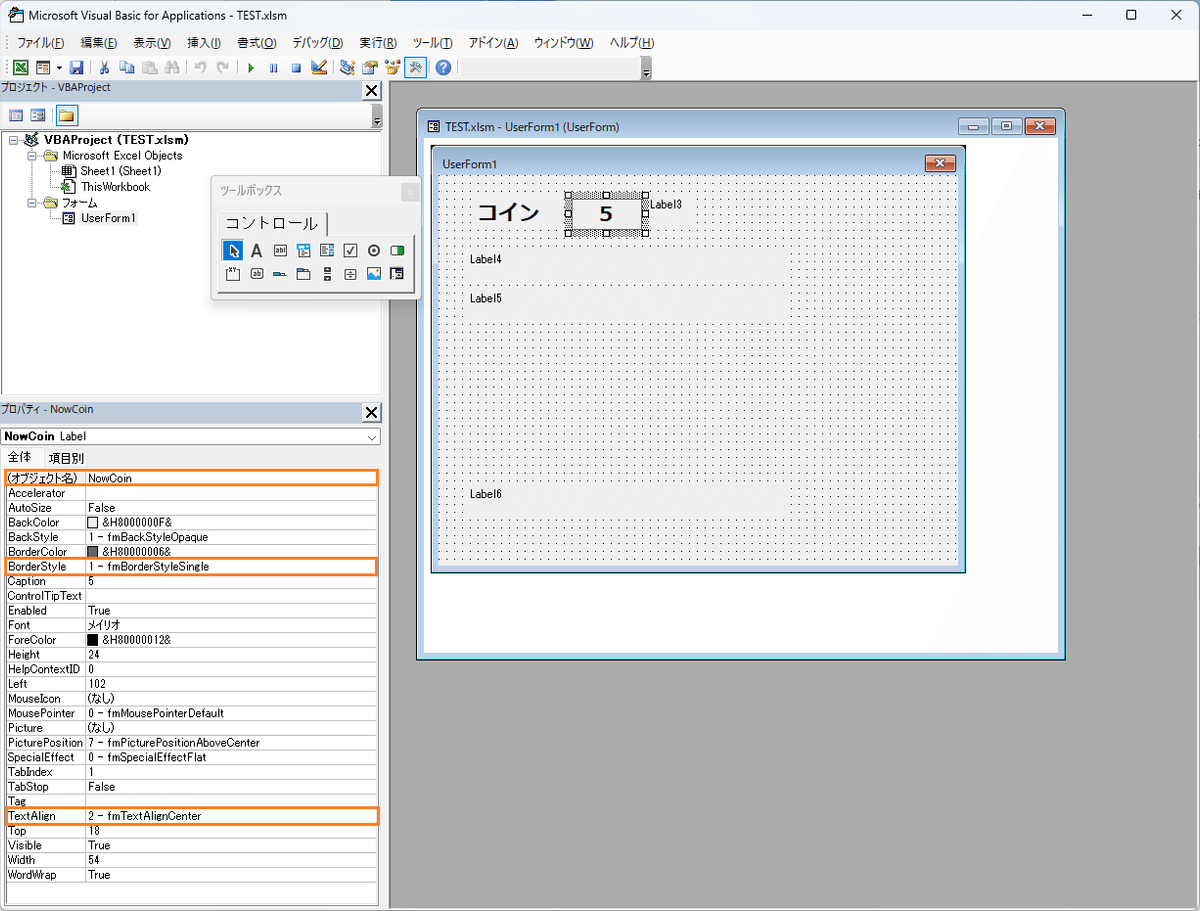Click BorderColor color swatch

pos(93,552)
